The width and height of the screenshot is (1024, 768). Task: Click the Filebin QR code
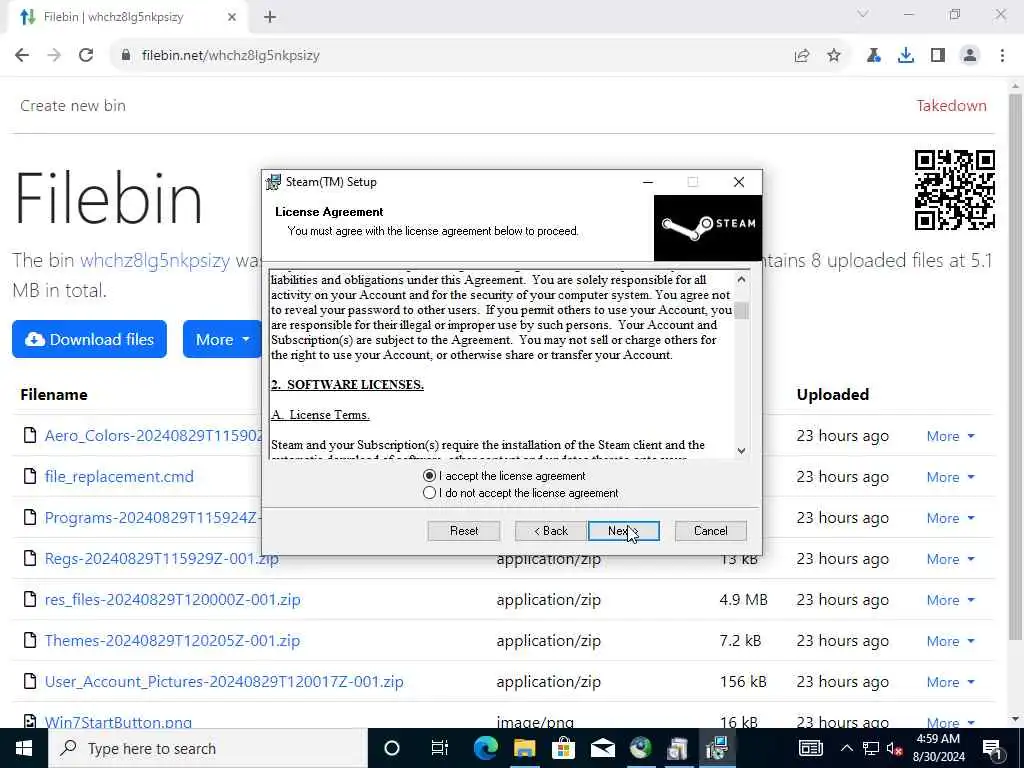955,190
